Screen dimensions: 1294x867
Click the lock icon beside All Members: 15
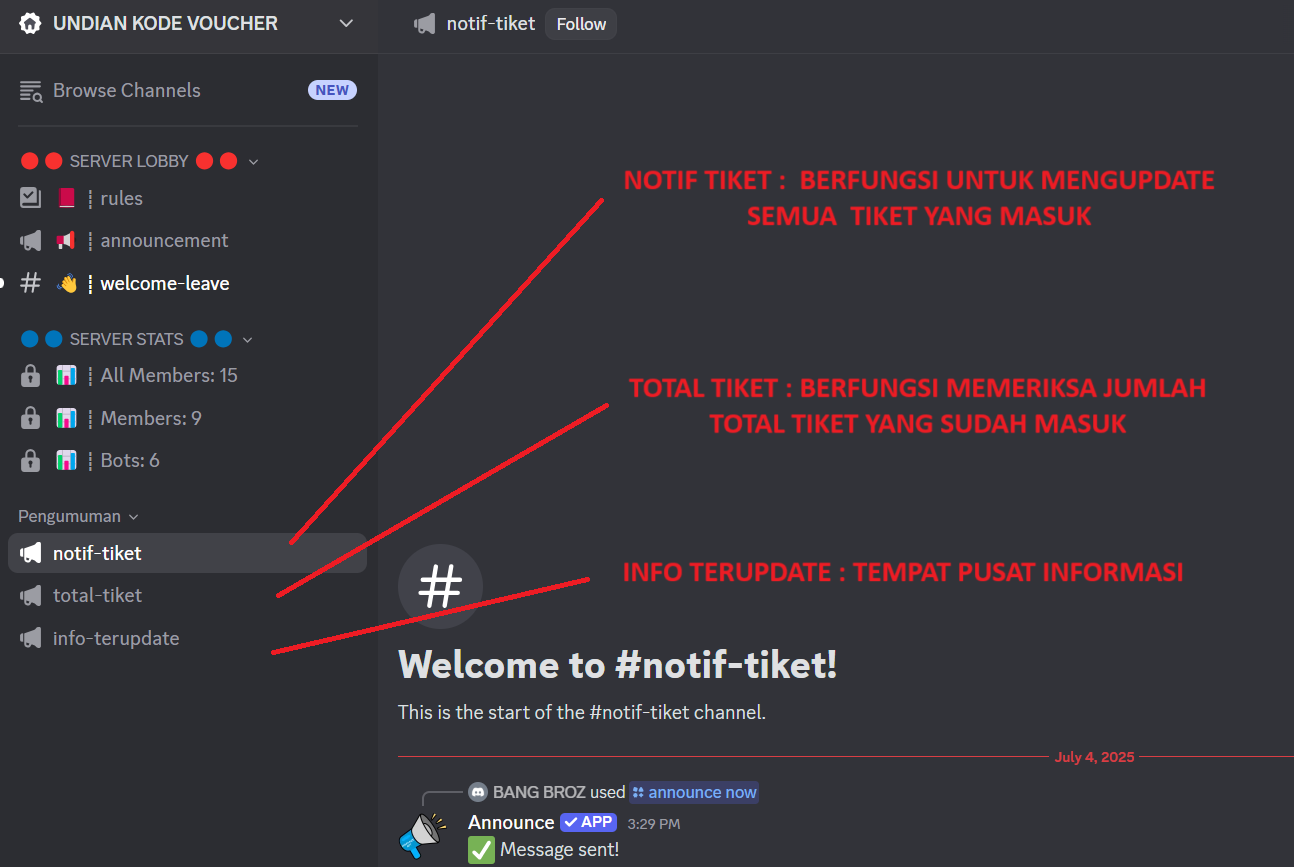tap(31, 376)
